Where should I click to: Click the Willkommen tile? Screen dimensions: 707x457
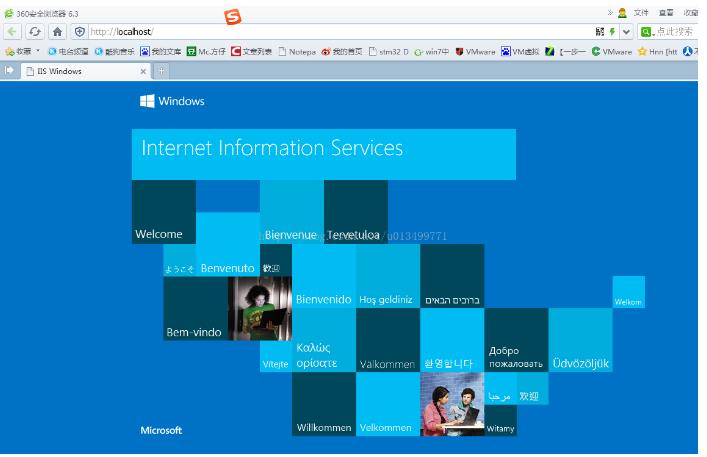(324, 404)
